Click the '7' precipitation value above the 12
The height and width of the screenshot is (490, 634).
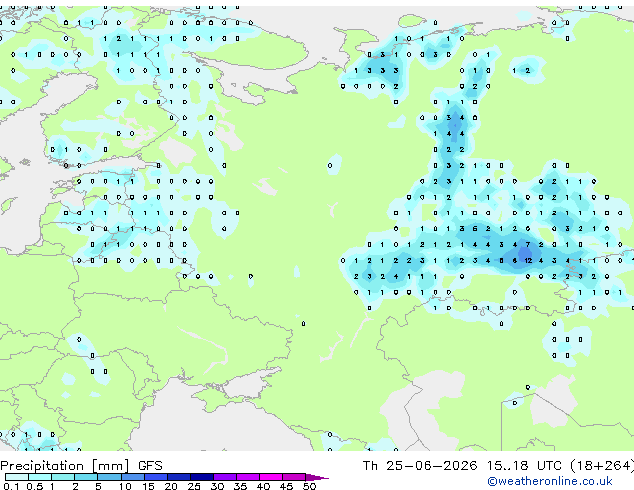[x=528, y=245]
